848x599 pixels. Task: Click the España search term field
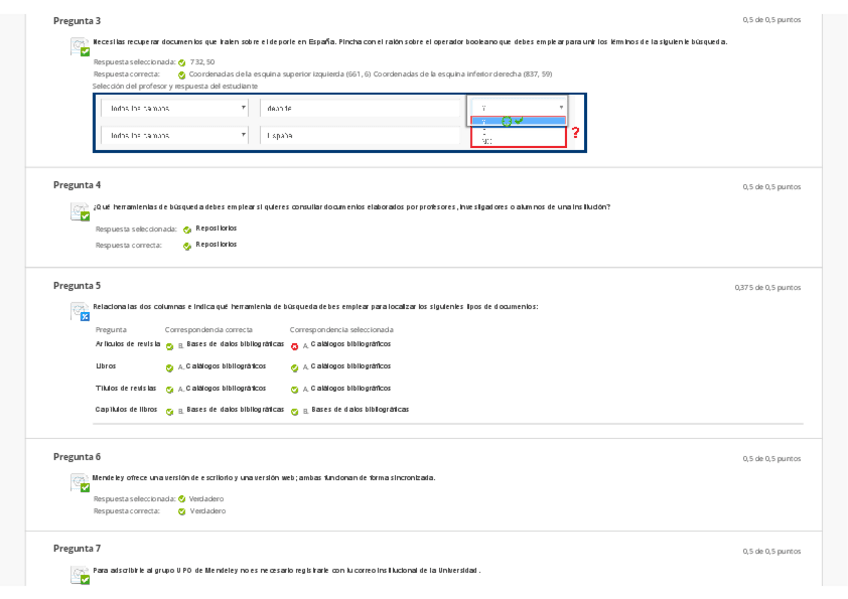pos(360,135)
